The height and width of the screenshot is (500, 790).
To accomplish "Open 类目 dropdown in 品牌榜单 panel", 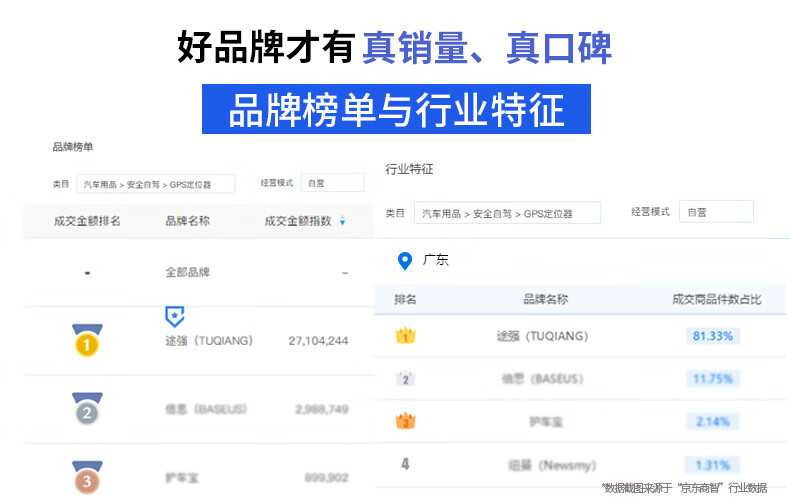I will coord(156,184).
